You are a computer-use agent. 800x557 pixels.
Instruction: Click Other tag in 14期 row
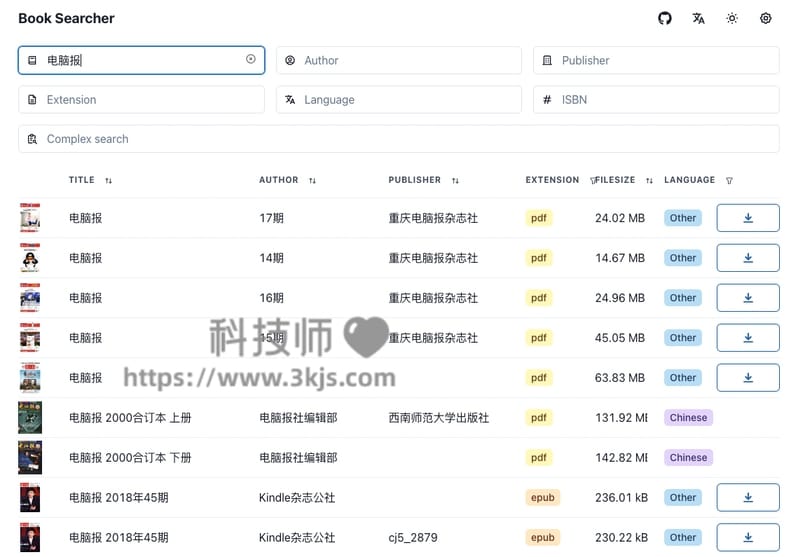[683, 258]
